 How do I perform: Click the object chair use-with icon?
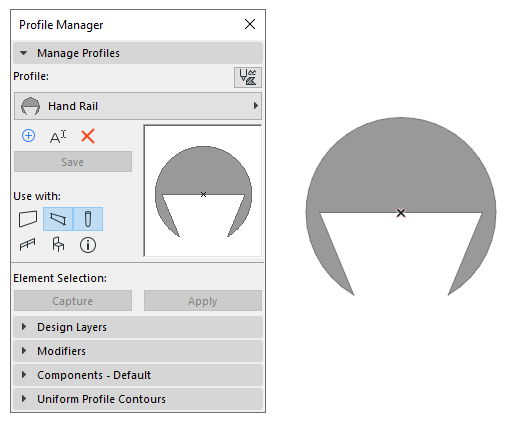coord(58,244)
